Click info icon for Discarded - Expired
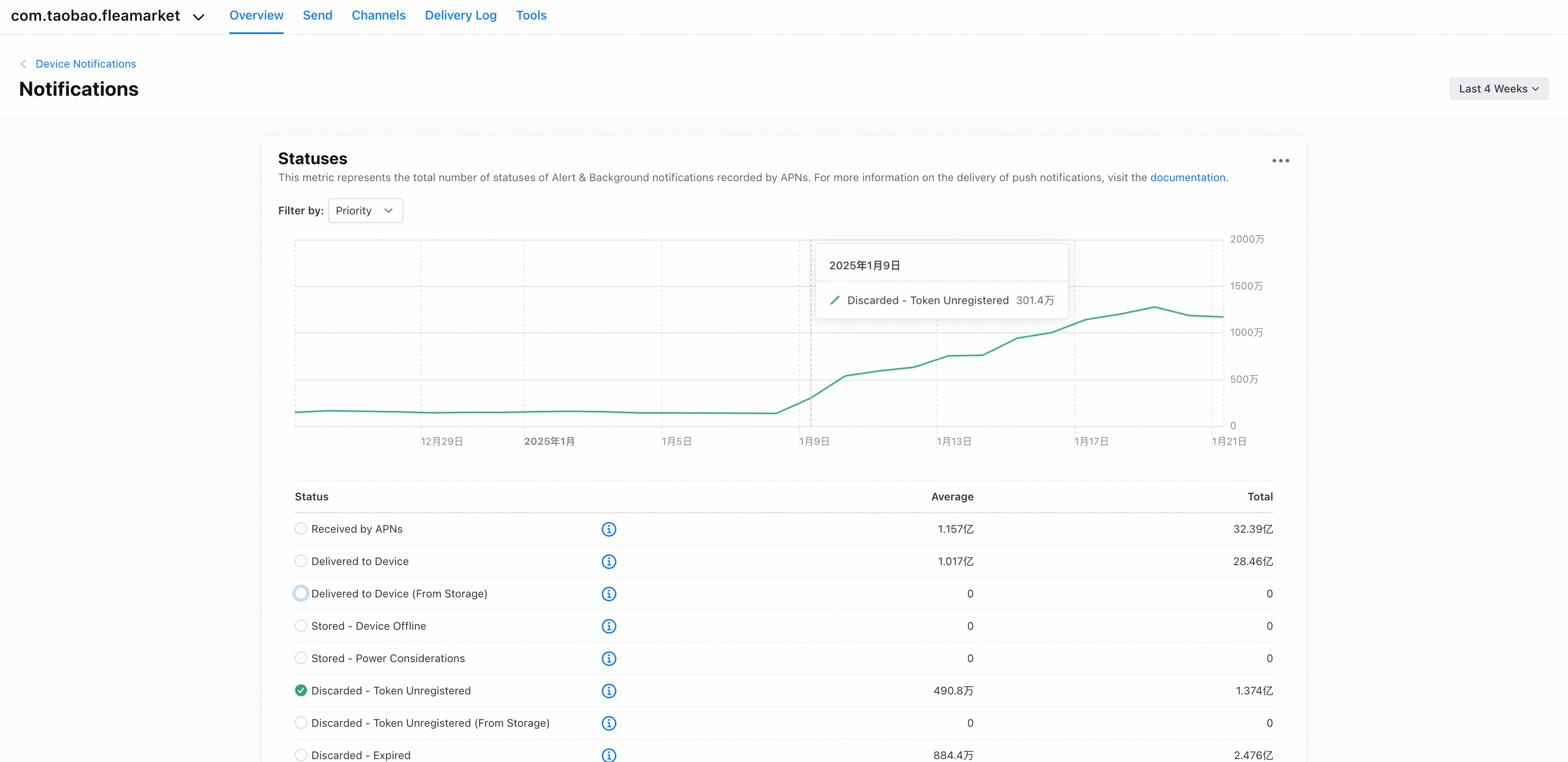This screenshot has height=762, width=1568. pyautogui.click(x=609, y=755)
